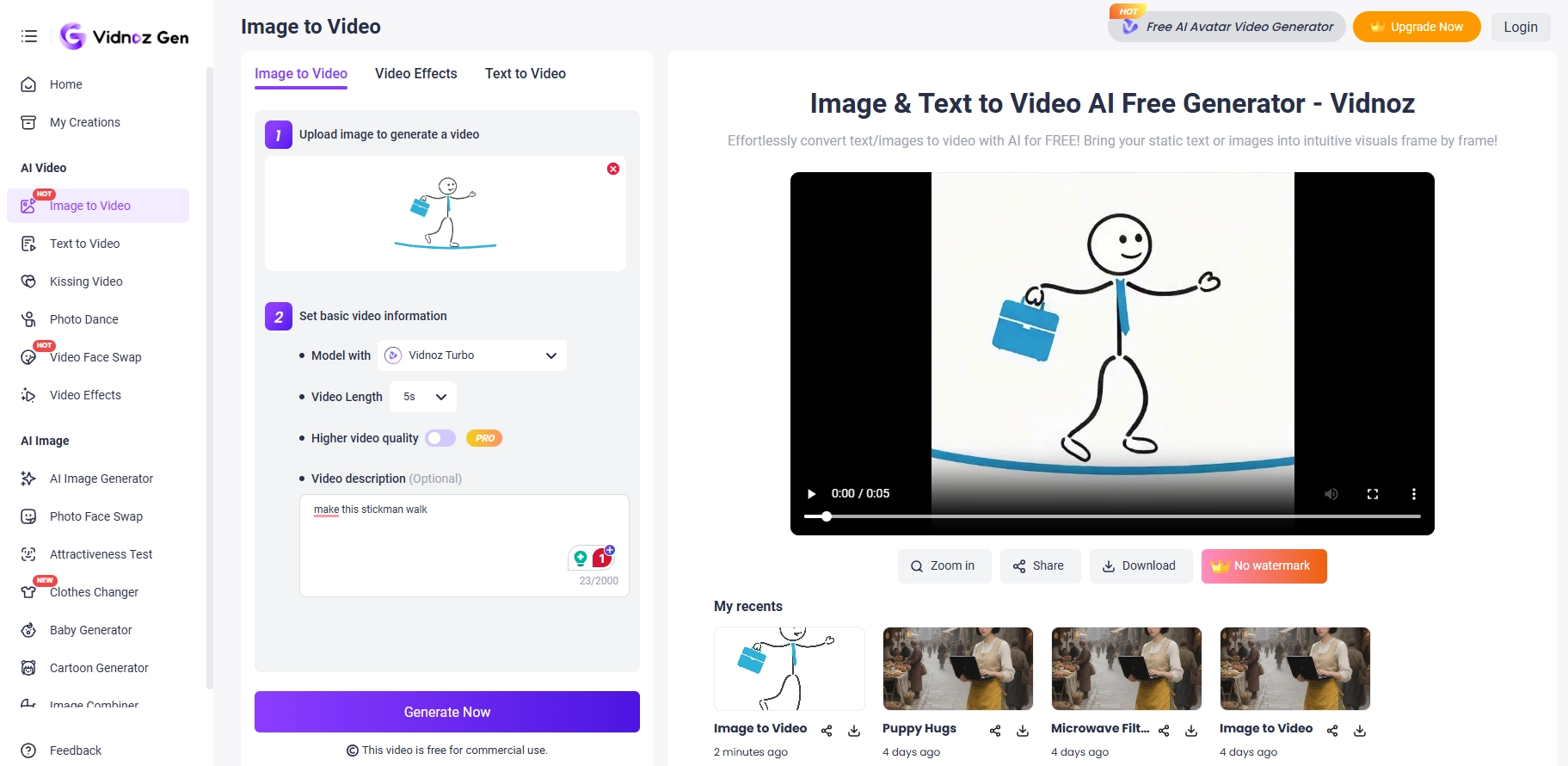
Task: Click the Share button below the video
Action: click(1040, 566)
